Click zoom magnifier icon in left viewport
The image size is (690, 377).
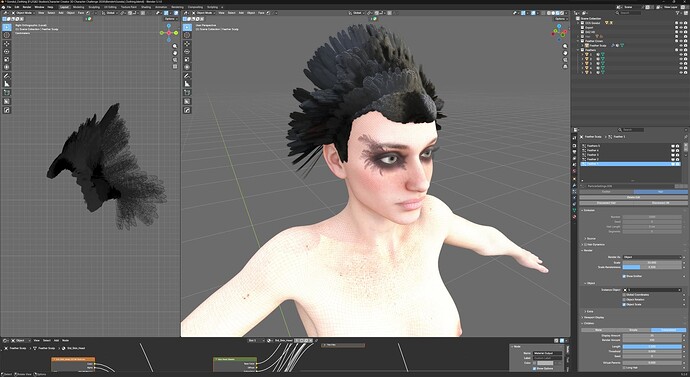[x=175, y=46]
